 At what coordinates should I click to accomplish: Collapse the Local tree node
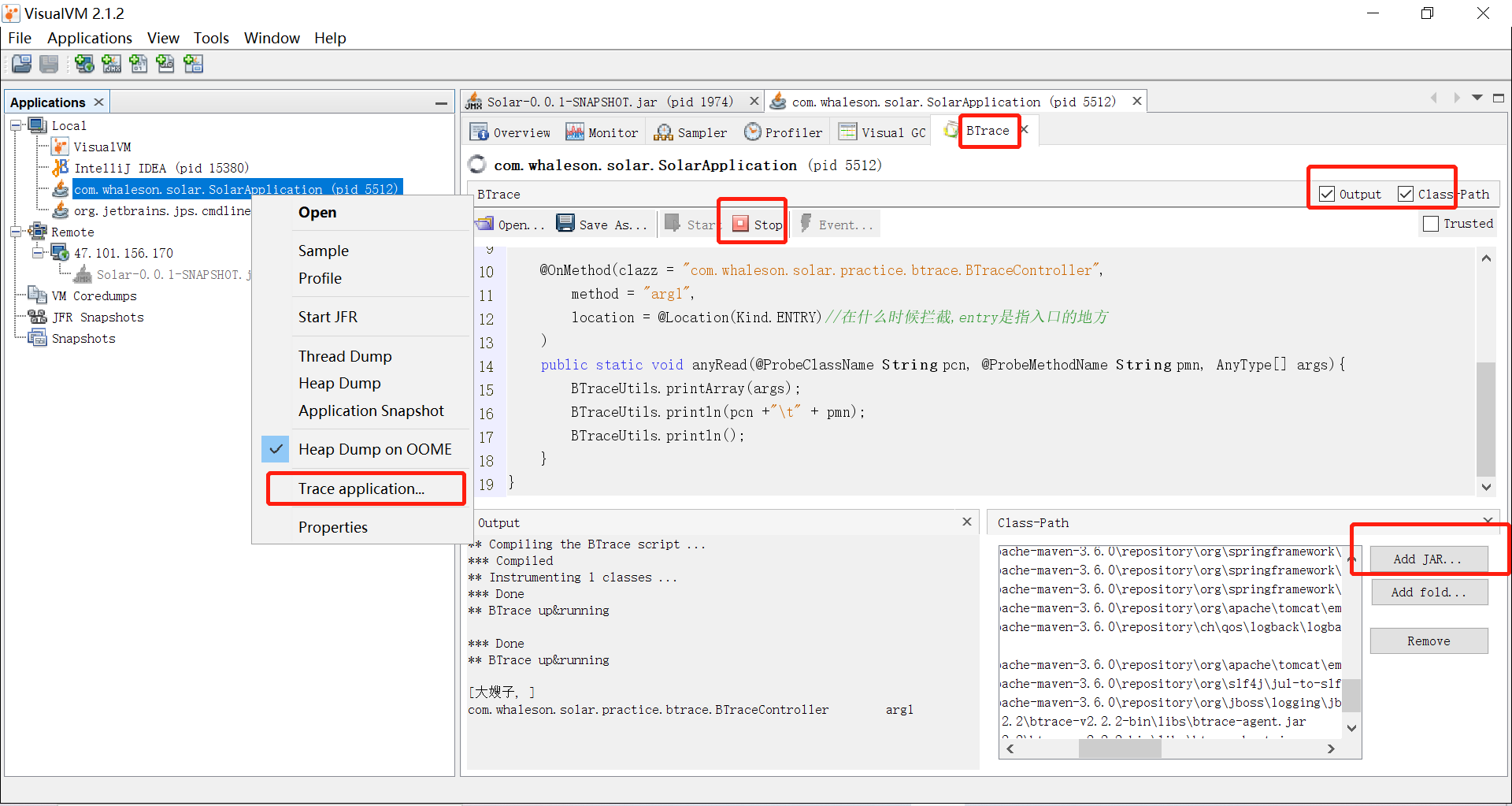coord(16,125)
